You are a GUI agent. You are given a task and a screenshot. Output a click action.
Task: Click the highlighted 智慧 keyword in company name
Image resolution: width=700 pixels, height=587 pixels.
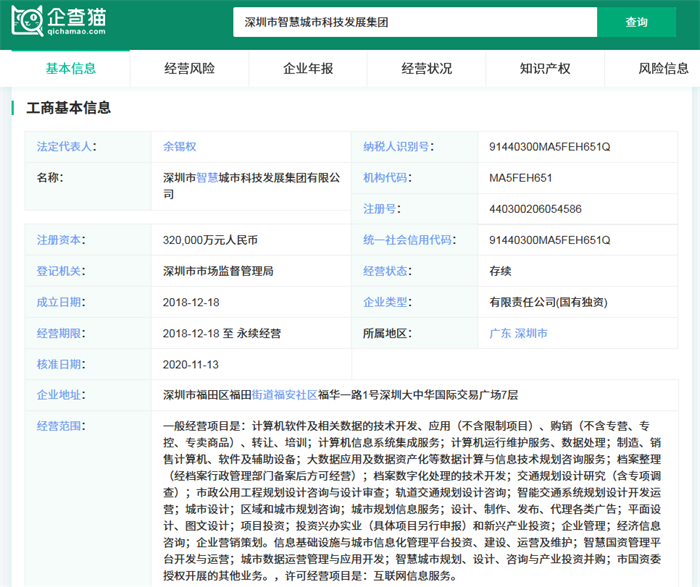(x=207, y=178)
